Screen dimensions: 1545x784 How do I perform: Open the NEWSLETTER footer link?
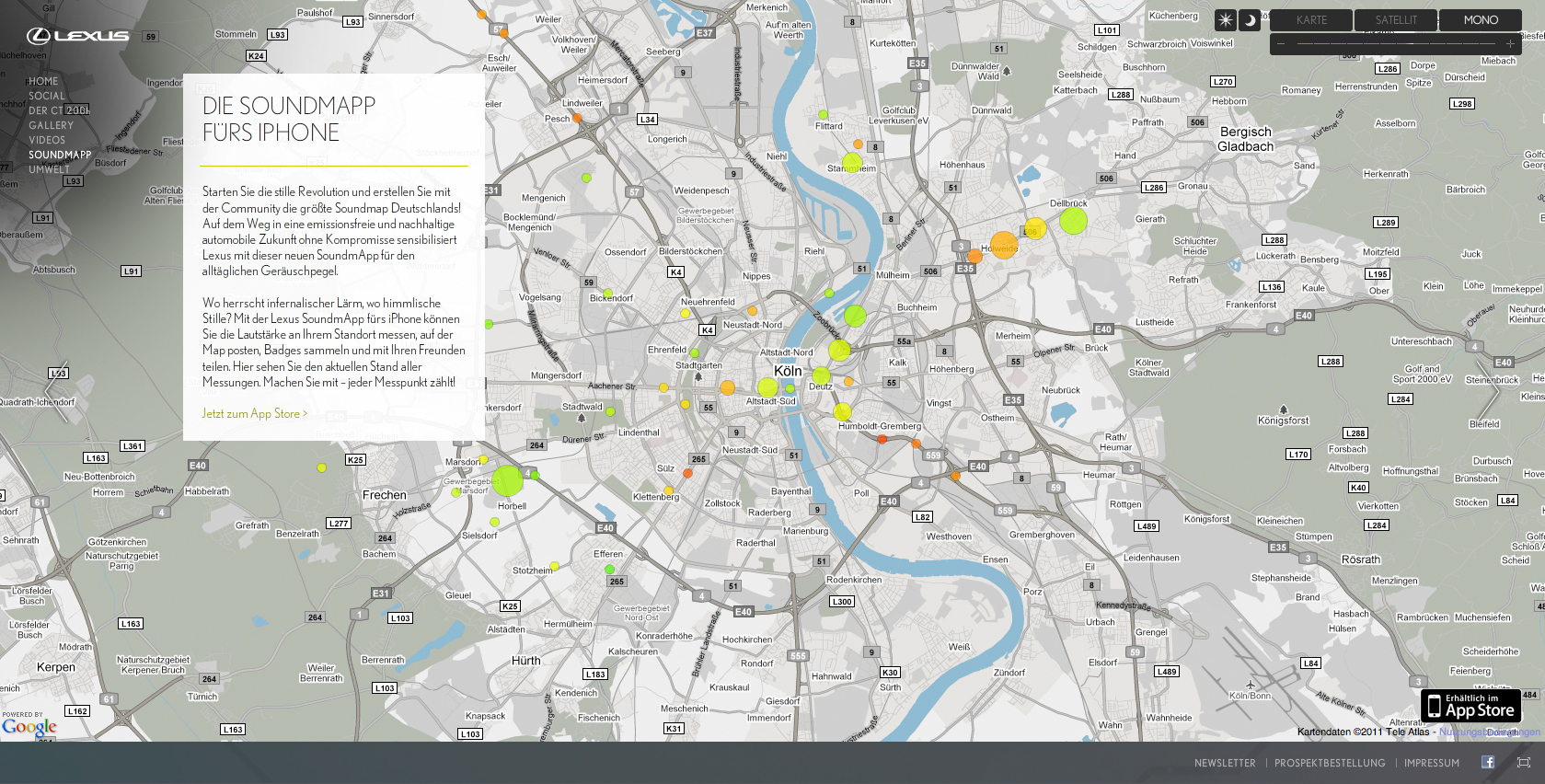coord(1225,763)
